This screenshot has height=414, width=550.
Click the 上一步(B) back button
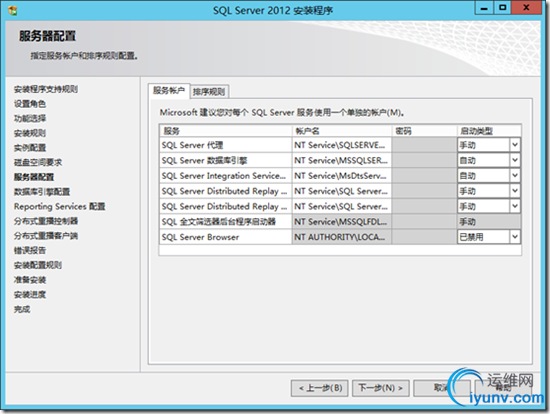tap(320, 388)
